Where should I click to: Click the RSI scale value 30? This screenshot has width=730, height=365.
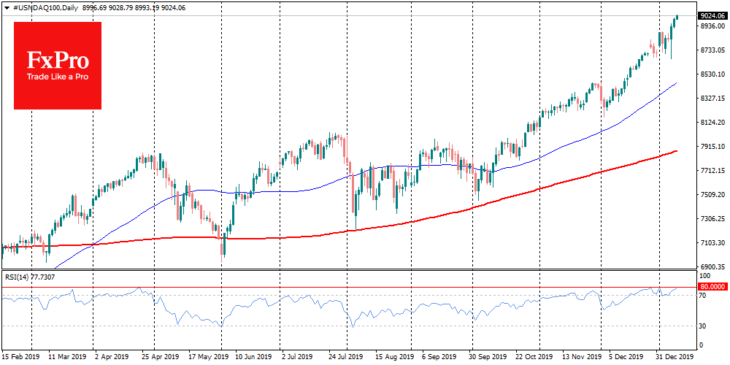704,326
